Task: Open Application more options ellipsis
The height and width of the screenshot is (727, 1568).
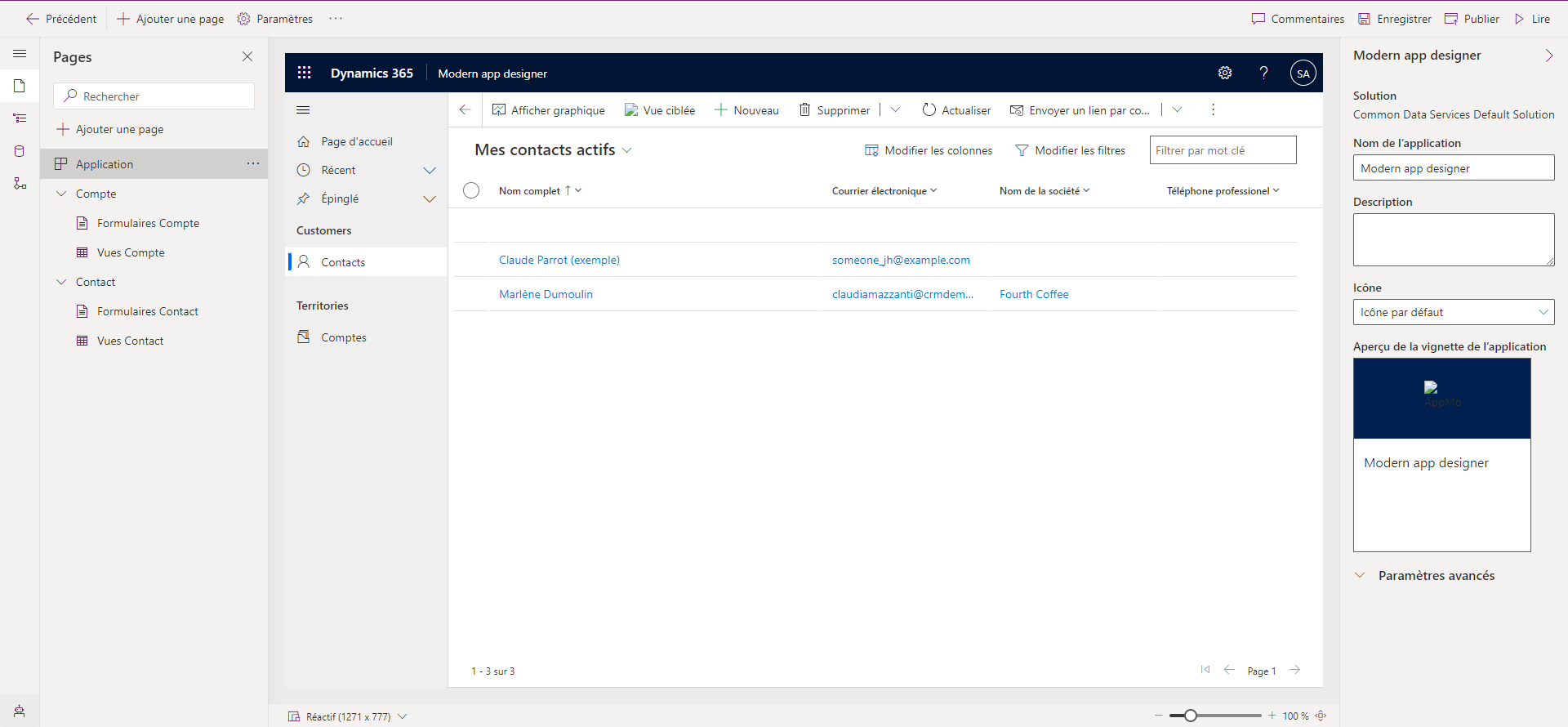Action: click(x=253, y=163)
